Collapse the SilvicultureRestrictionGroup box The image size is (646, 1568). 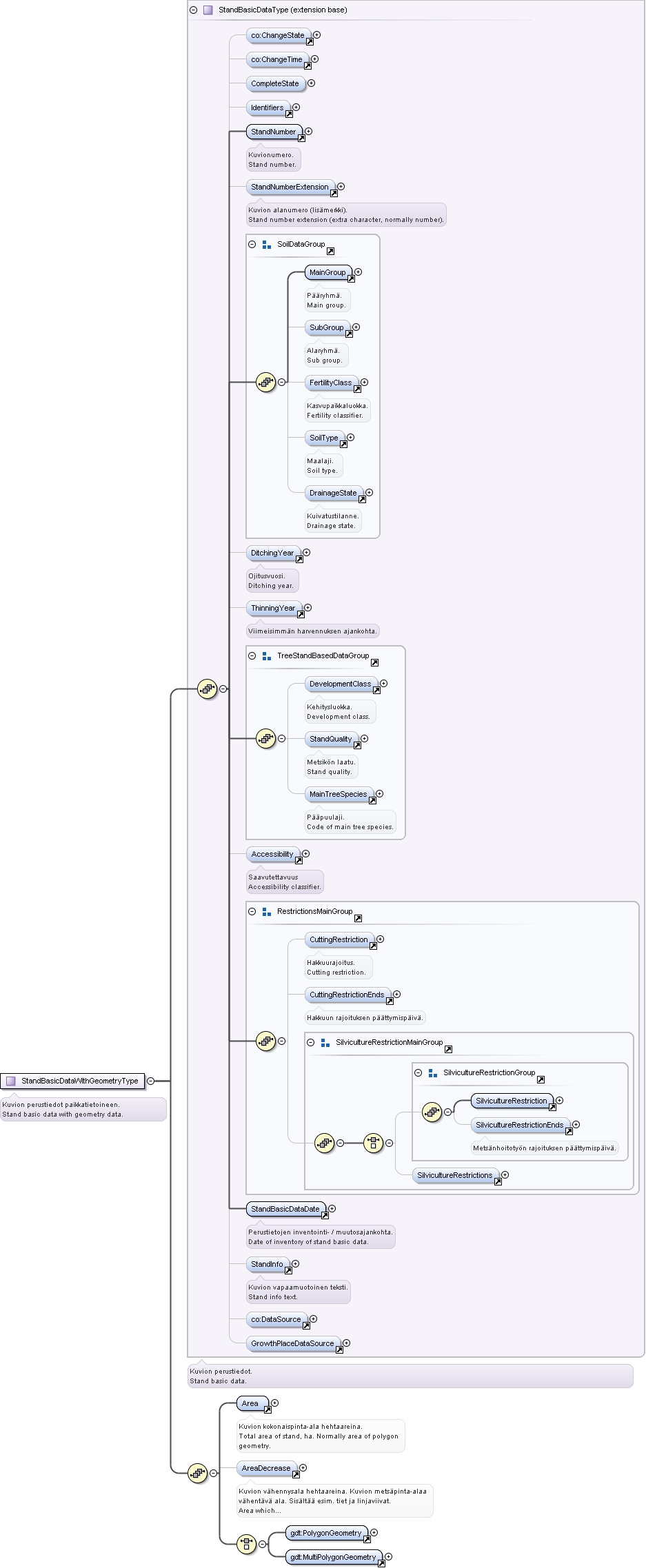click(418, 1072)
